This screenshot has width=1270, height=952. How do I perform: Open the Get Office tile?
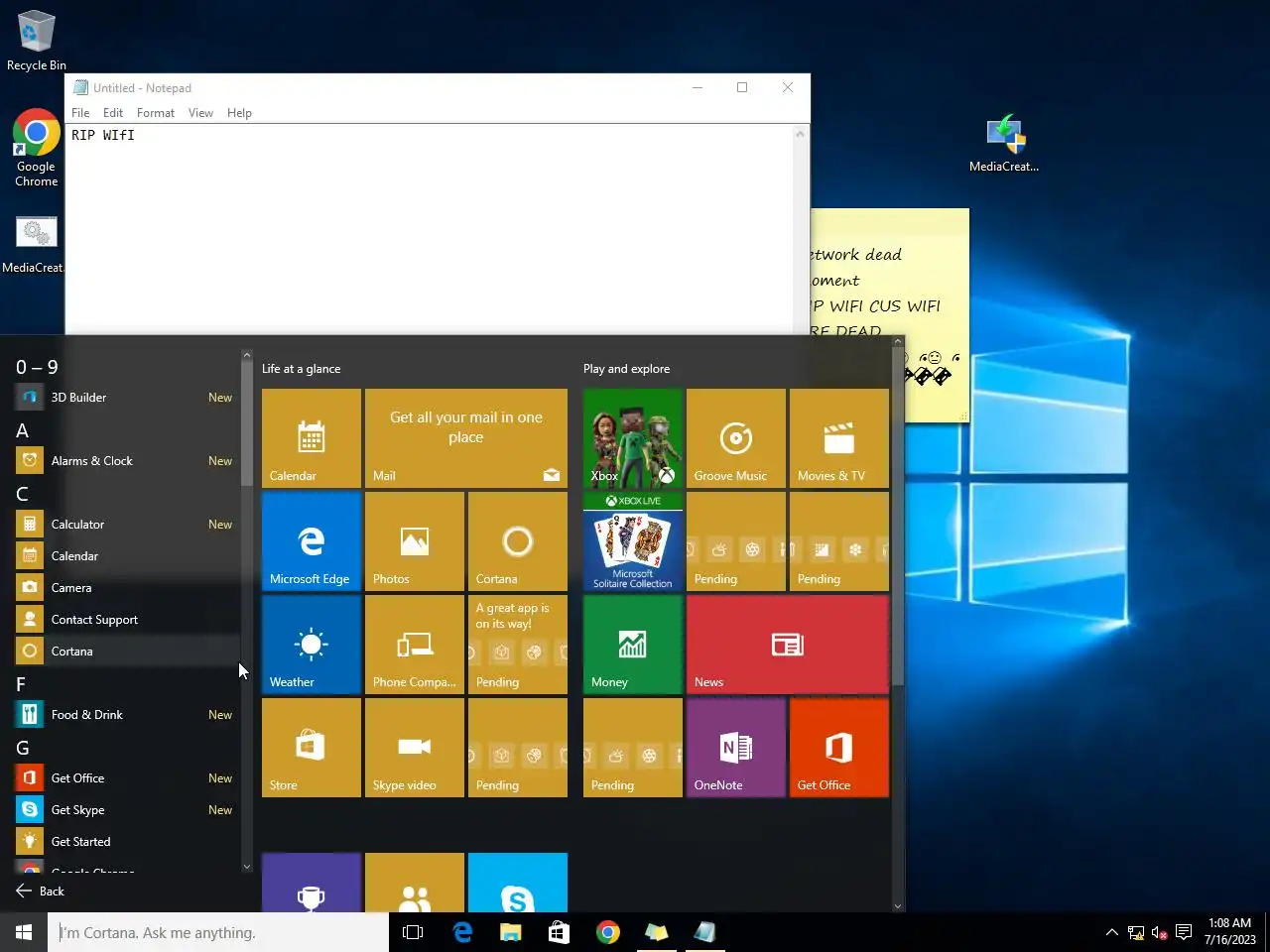(839, 748)
